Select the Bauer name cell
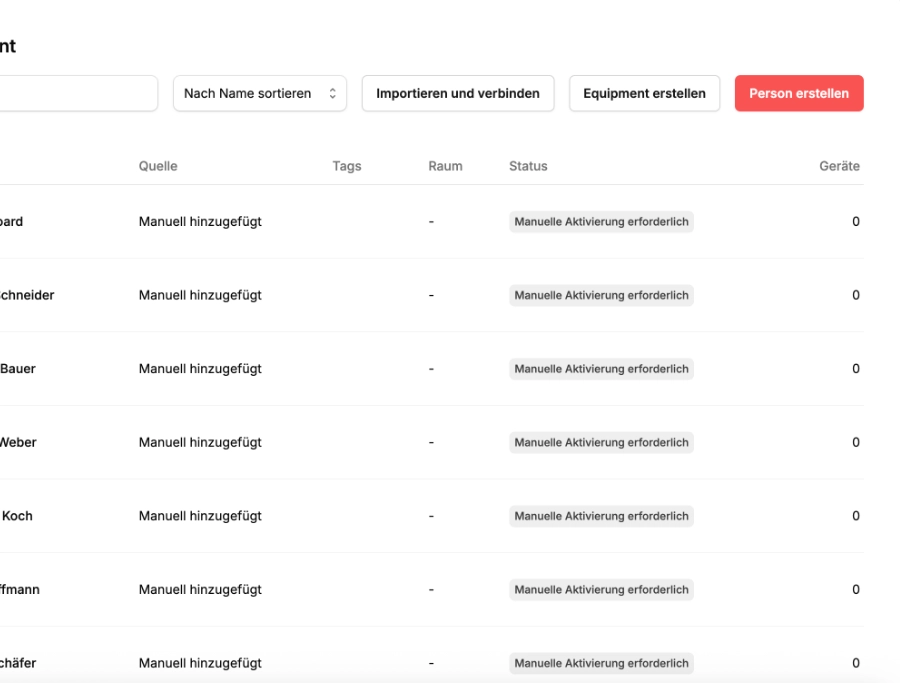 tap(18, 369)
